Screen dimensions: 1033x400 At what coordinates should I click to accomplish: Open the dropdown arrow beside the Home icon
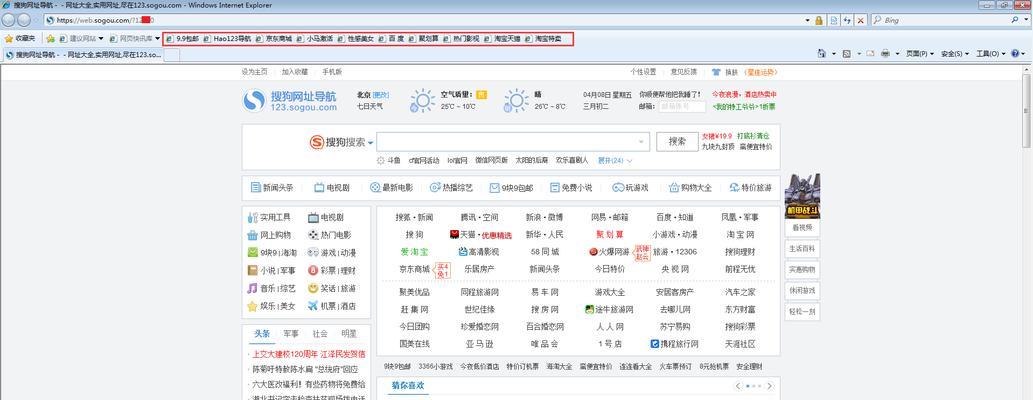[833, 54]
